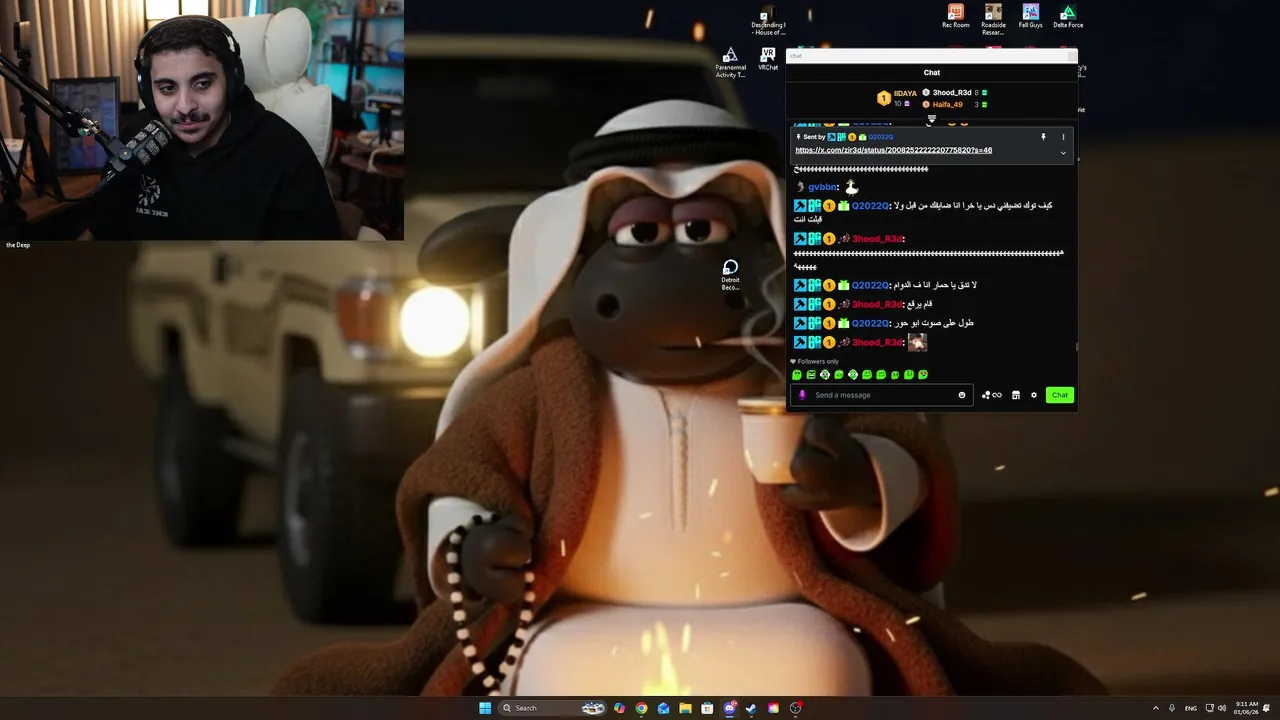Click the duck emote next to gvbbn
1280x720 pixels.
point(851,187)
